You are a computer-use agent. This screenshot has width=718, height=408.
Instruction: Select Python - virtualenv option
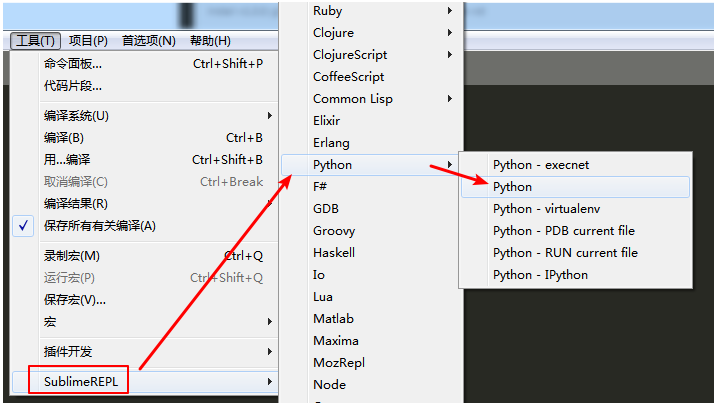pyautogui.click(x=544, y=209)
